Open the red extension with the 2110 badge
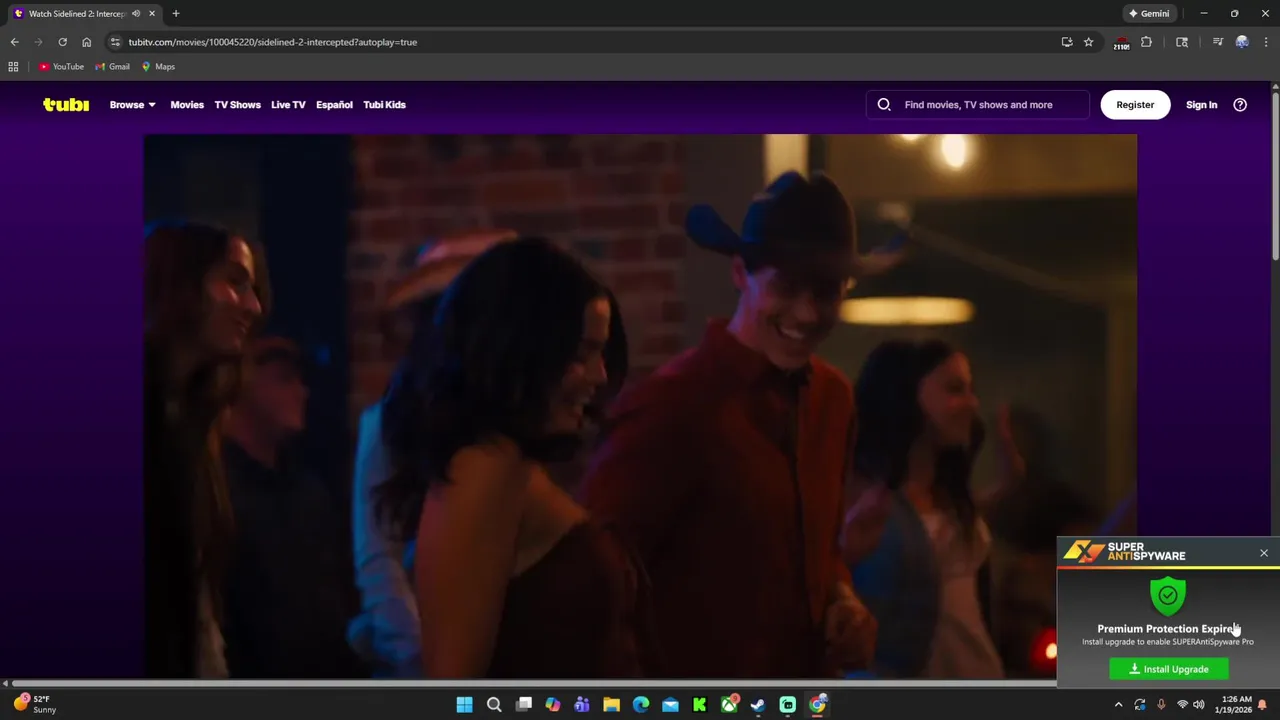The image size is (1280, 720). coord(1122,42)
